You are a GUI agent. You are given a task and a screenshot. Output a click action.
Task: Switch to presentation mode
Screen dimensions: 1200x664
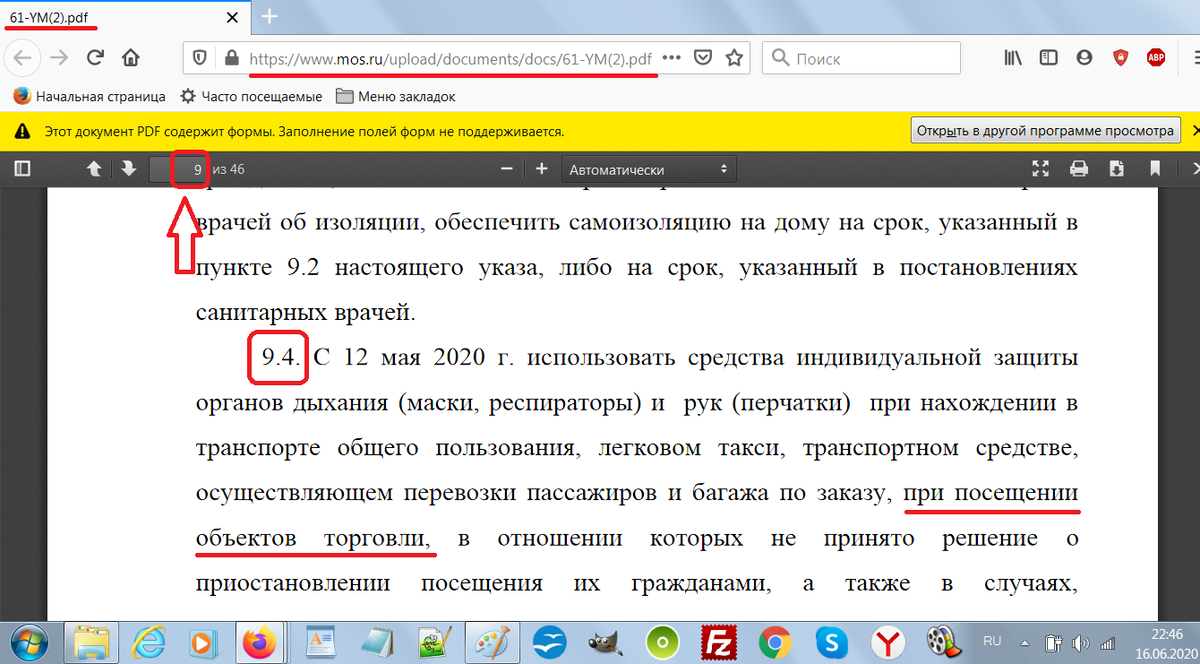pos(1040,169)
